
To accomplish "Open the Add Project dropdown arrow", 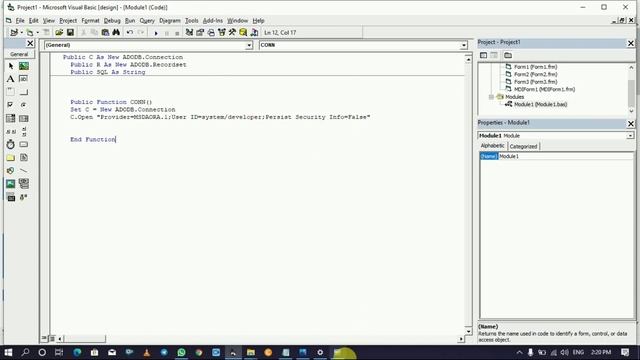I will click(x=21, y=33).
